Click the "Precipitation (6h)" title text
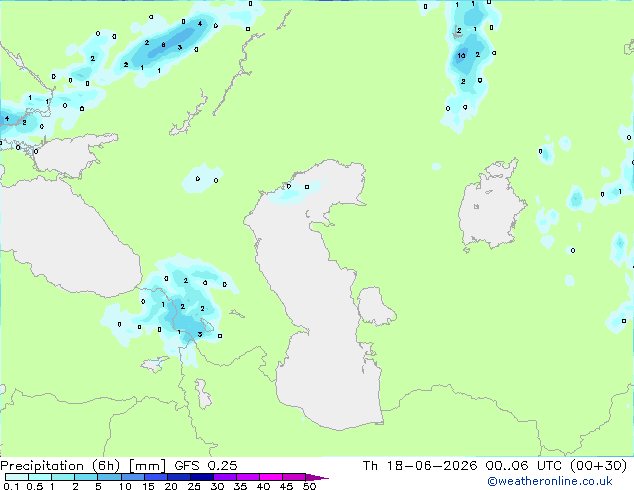The width and height of the screenshot is (634, 490). (x=60, y=466)
